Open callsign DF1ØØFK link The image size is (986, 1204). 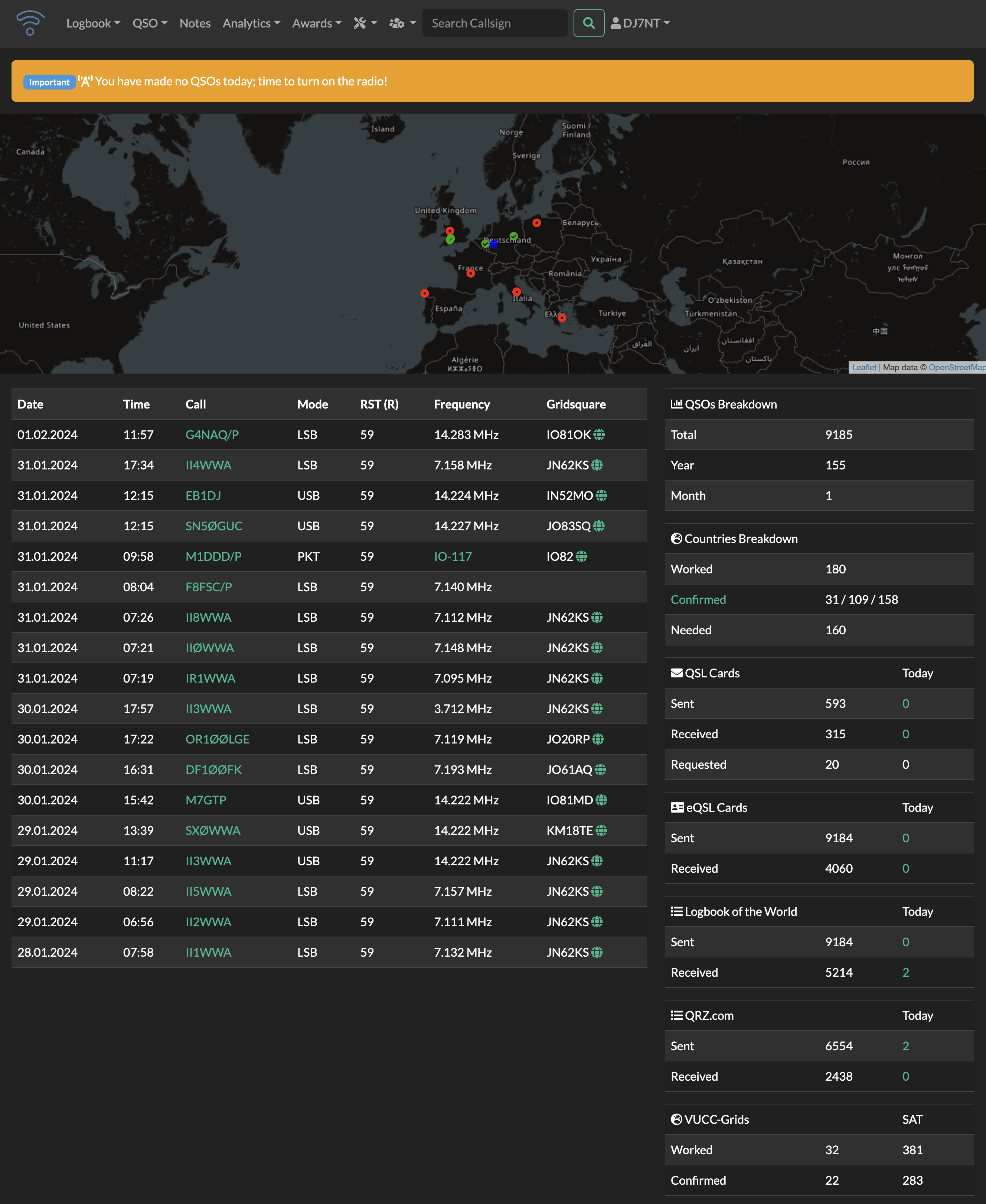pyautogui.click(x=213, y=769)
